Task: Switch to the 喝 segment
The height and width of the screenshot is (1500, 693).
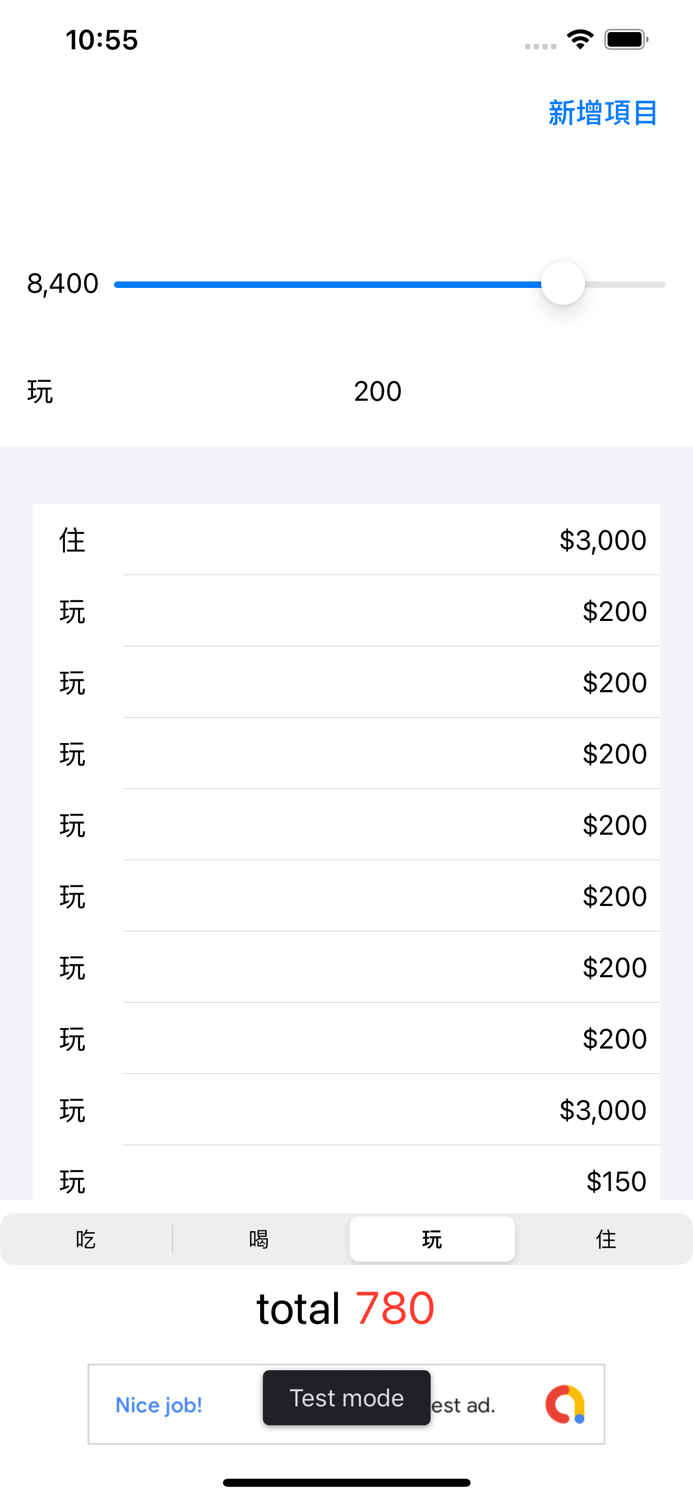Action: [x=259, y=1240]
